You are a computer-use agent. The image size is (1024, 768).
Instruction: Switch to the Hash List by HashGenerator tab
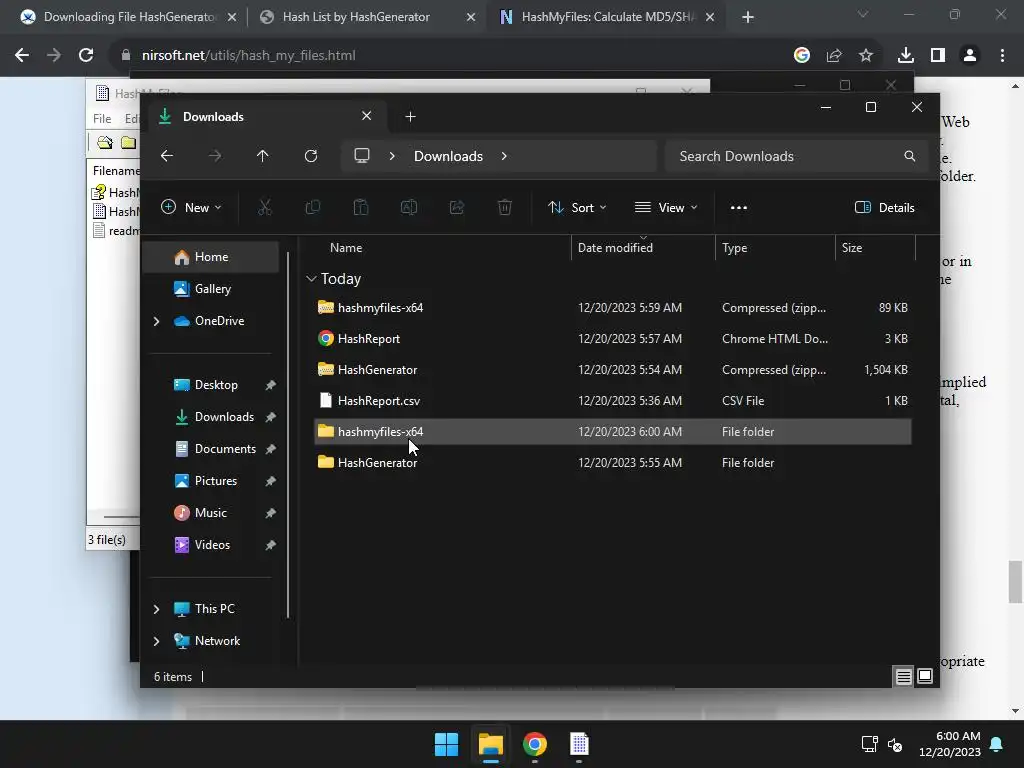point(357,17)
